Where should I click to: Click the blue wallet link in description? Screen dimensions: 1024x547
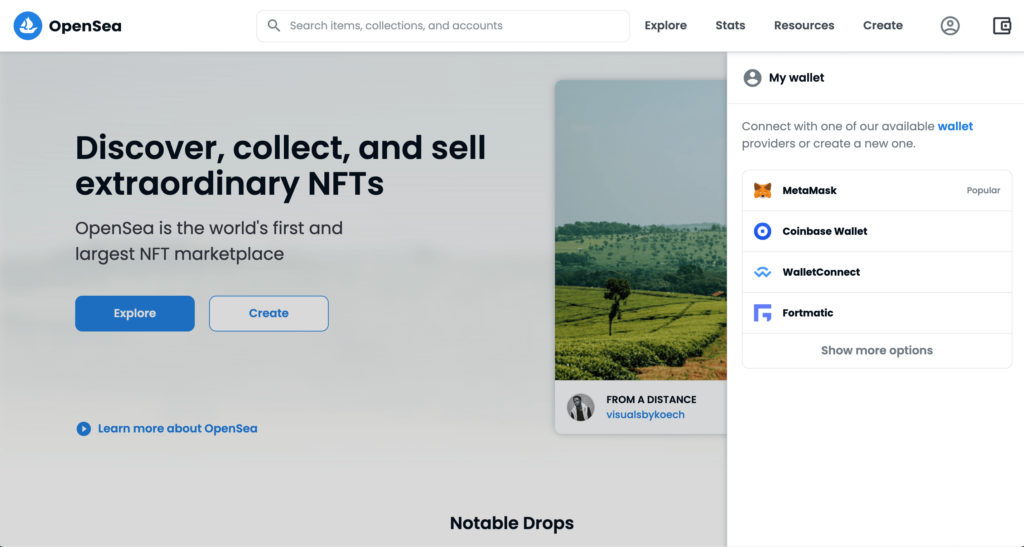[x=955, y=126]
